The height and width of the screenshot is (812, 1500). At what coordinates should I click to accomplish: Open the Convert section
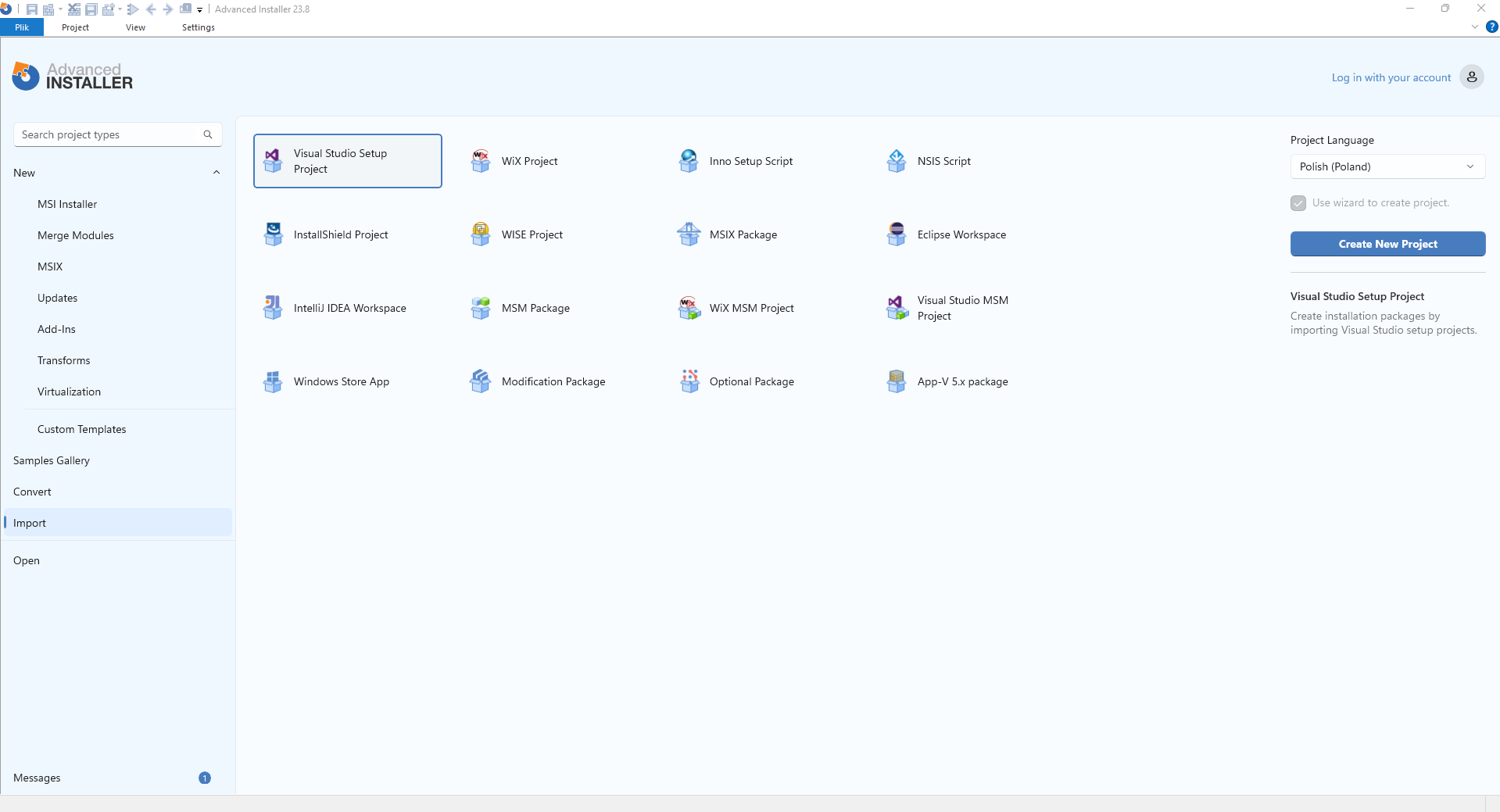32,492
